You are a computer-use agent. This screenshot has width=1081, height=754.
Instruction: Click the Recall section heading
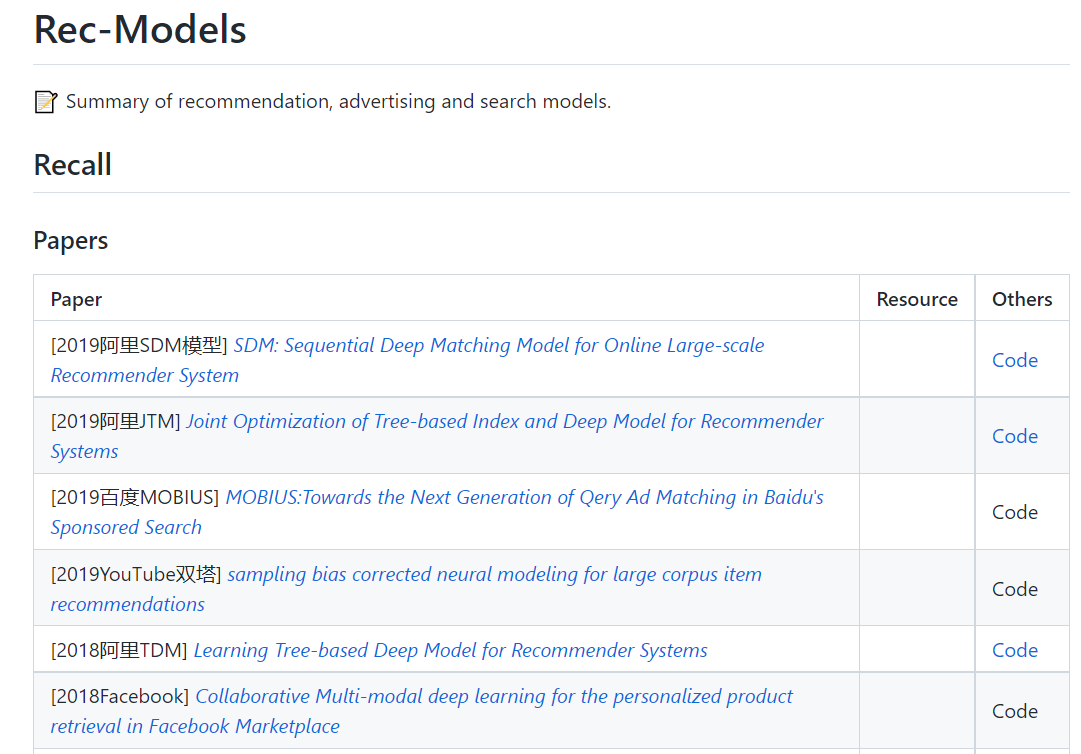tap(72, 165)
